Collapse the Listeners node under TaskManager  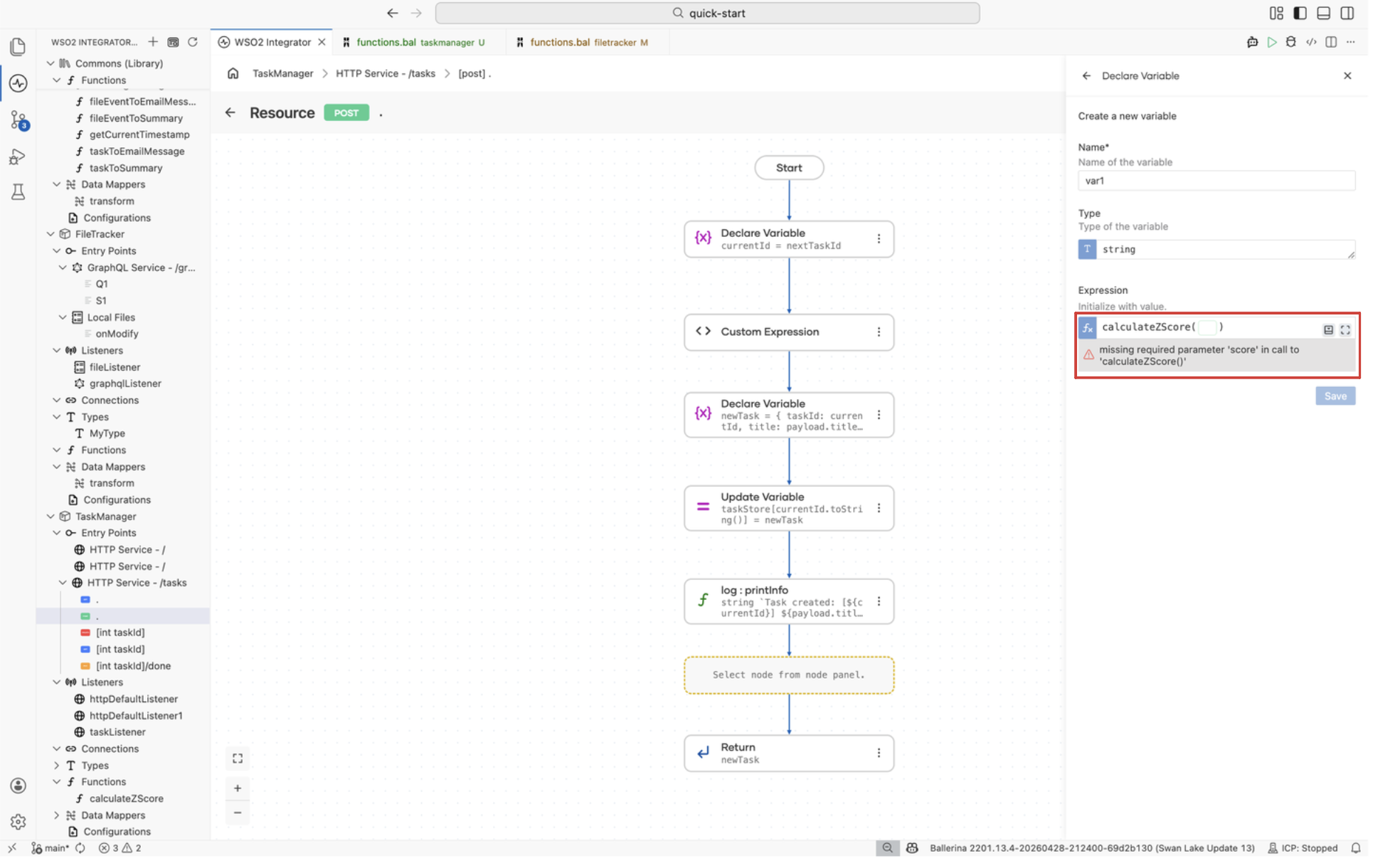[x=56, y=682]
